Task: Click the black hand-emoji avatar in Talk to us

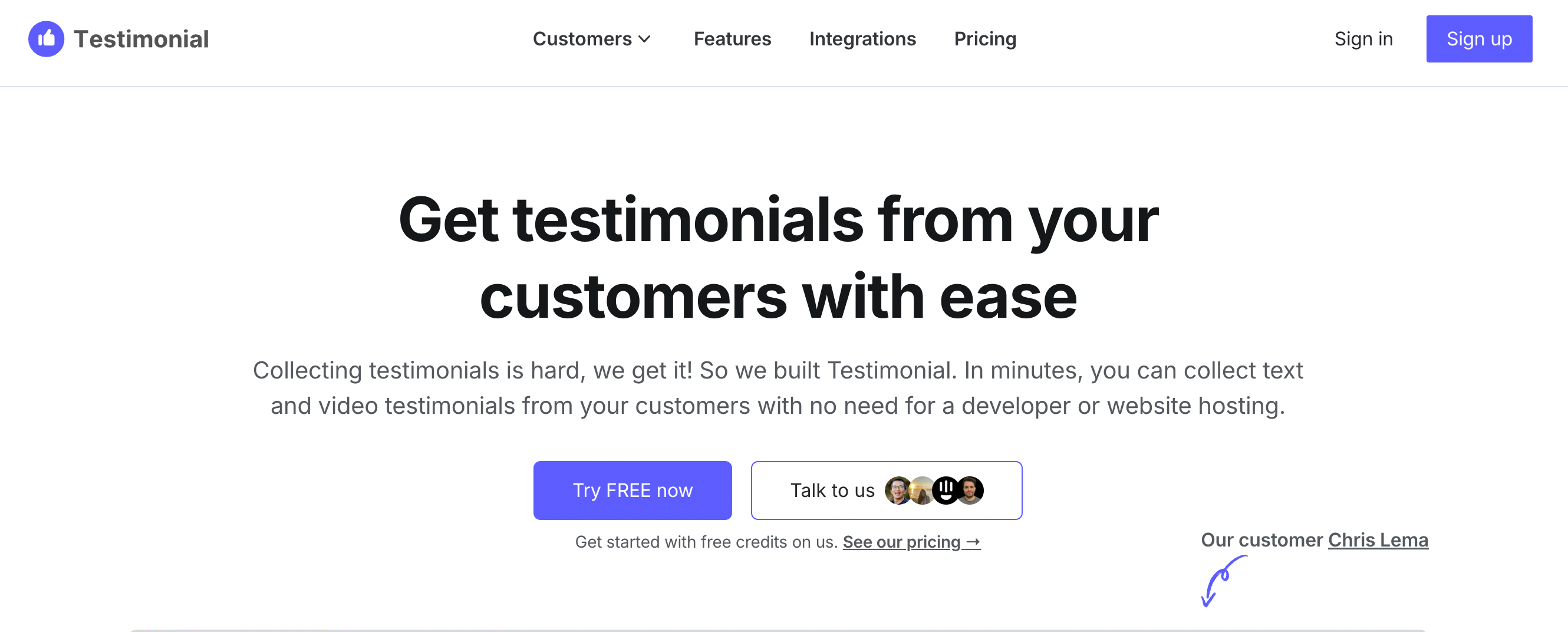Action: pyautogui.click(x=947, y=490)
